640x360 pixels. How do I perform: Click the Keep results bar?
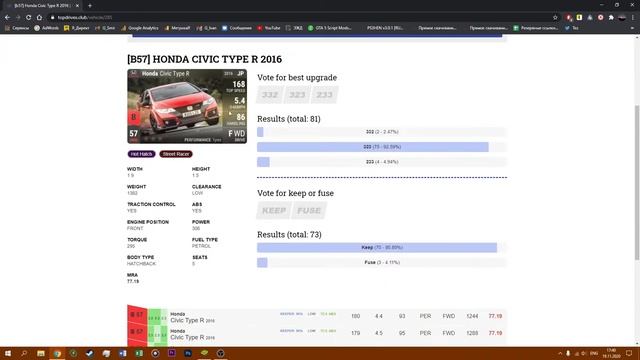coord(382,247)
